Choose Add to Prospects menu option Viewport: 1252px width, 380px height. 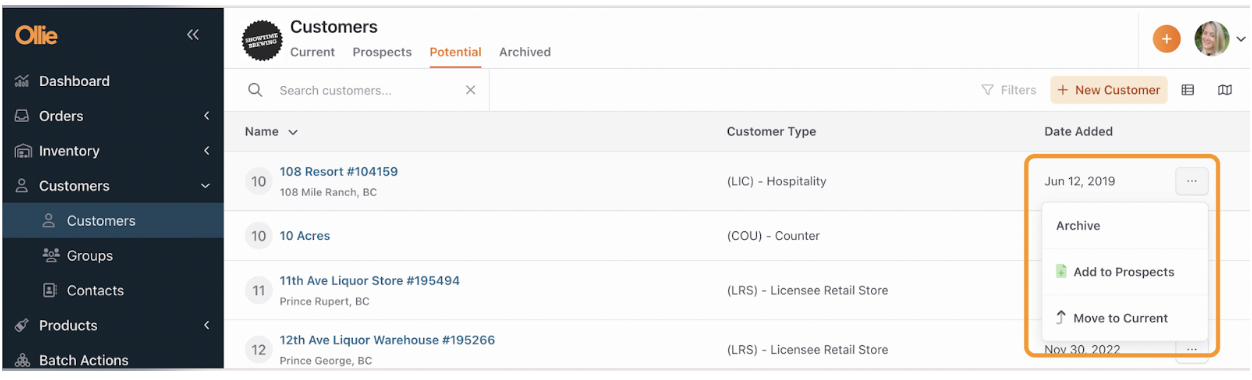point(1125,272)
